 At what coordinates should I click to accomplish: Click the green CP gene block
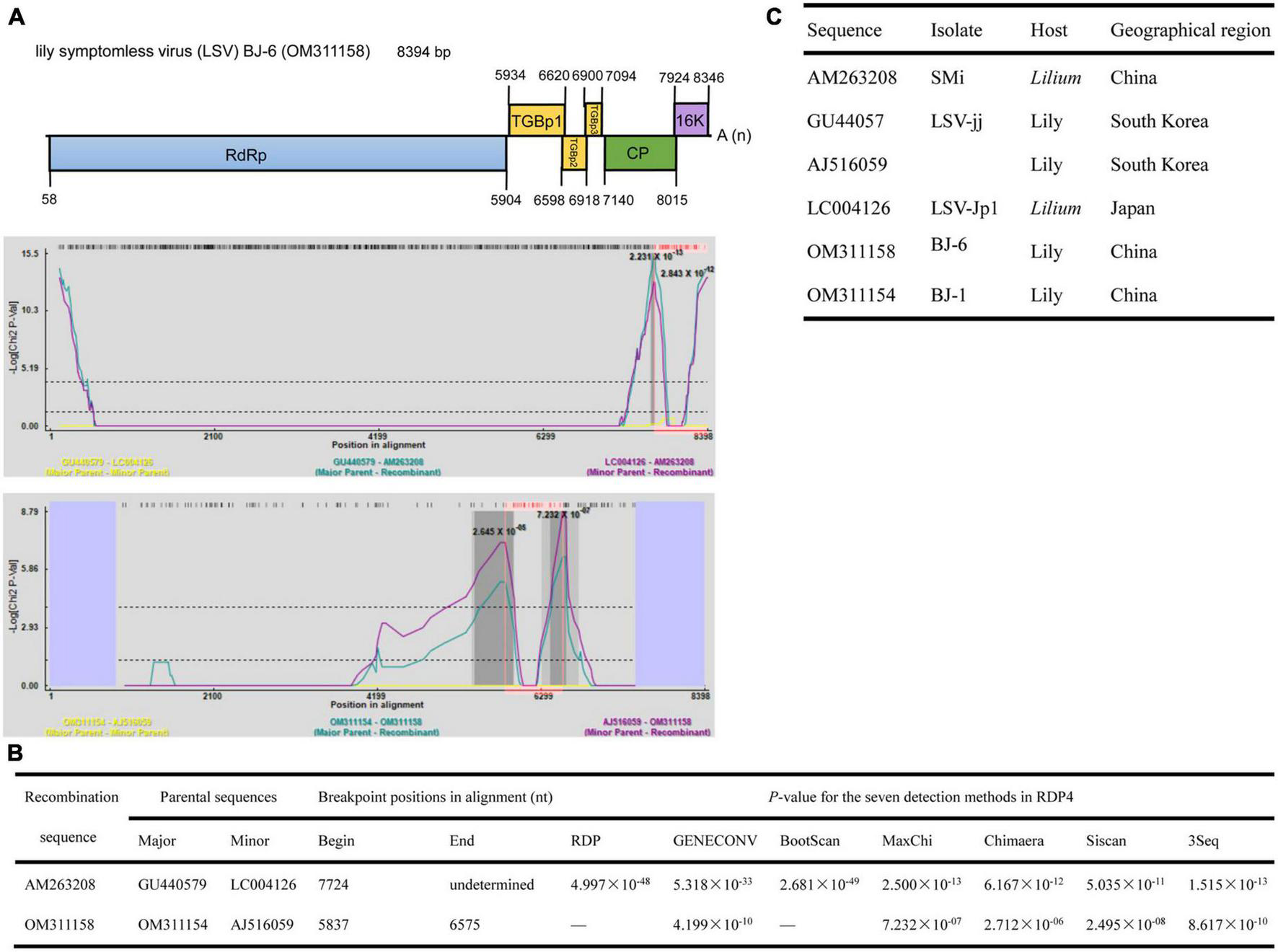pyautogui.click(x=638, y=153)
